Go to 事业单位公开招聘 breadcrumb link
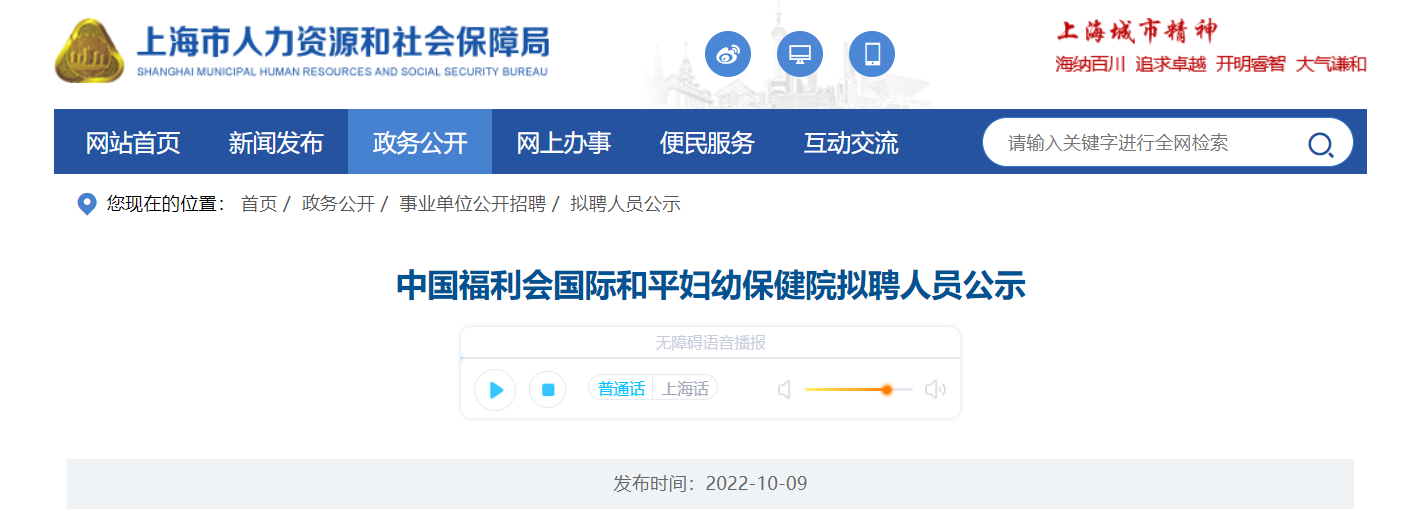1410x526 pixels. click(x=472, y=204)
